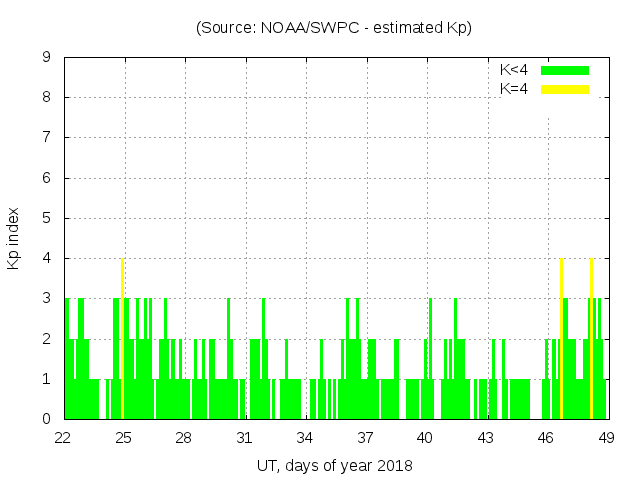This screenshot has width=640, height=480.
Task: Click the yellow K=4 legend swatch
Action: pyautogui.click(x=565, y=89)
